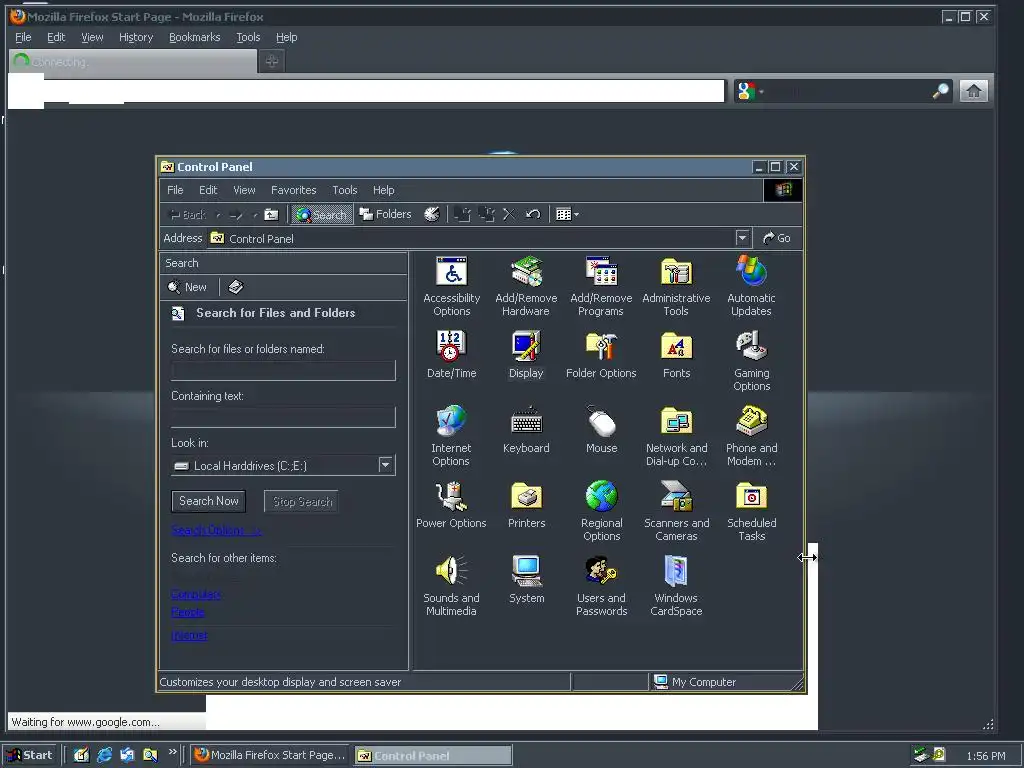Click the Computers search link

coord(195,594)
